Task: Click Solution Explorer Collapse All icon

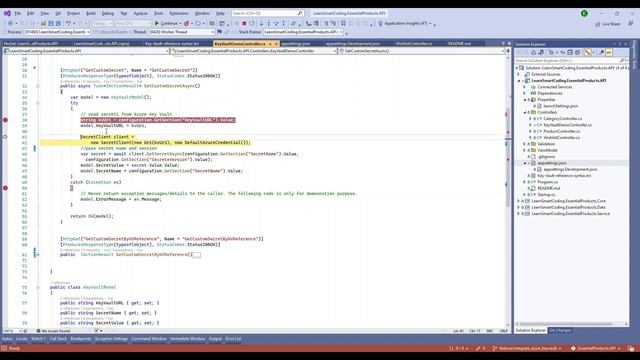Action: [x=570, y=52]
